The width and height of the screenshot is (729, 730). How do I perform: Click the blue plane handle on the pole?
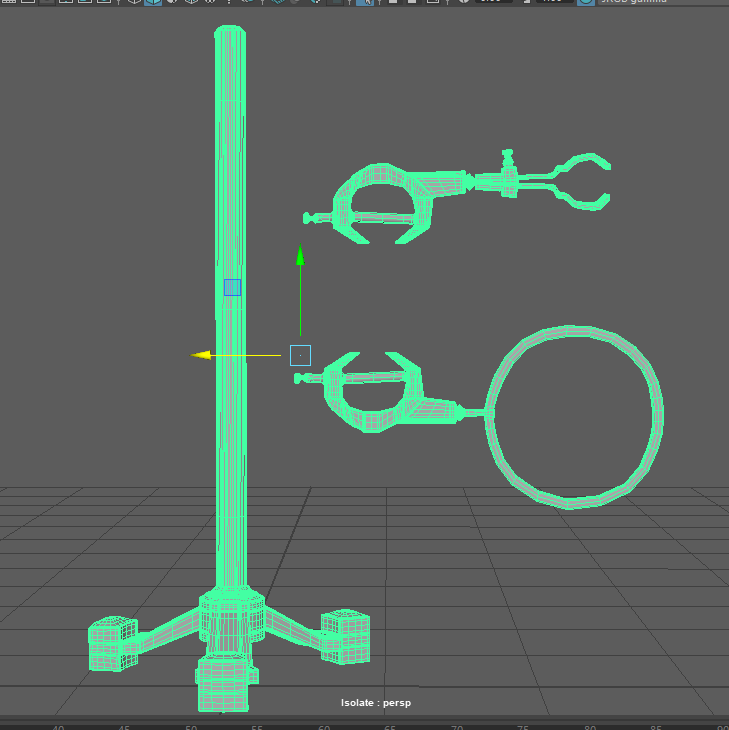tap(232, 287)
